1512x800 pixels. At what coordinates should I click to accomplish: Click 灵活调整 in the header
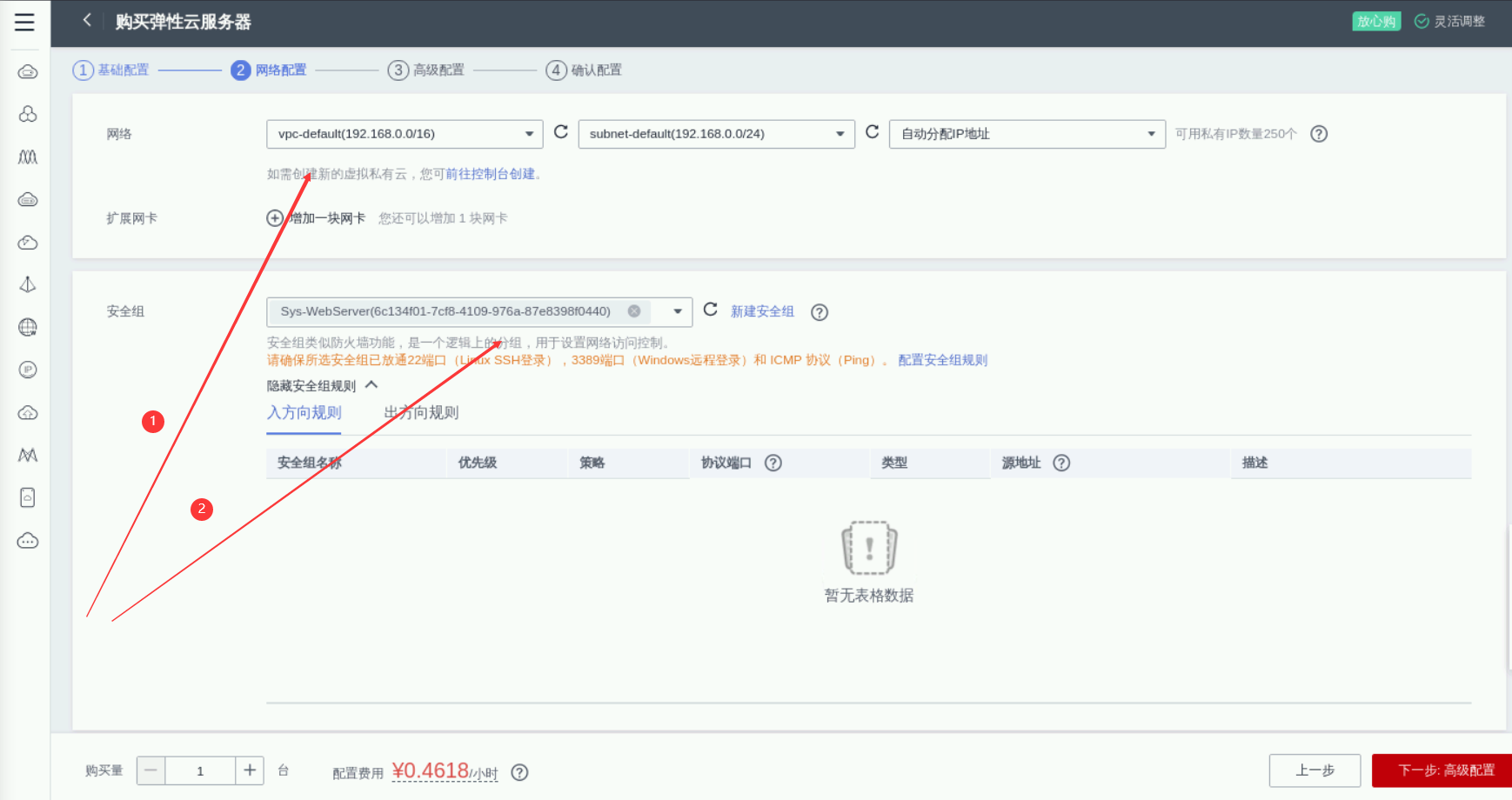pos(1450,21)
